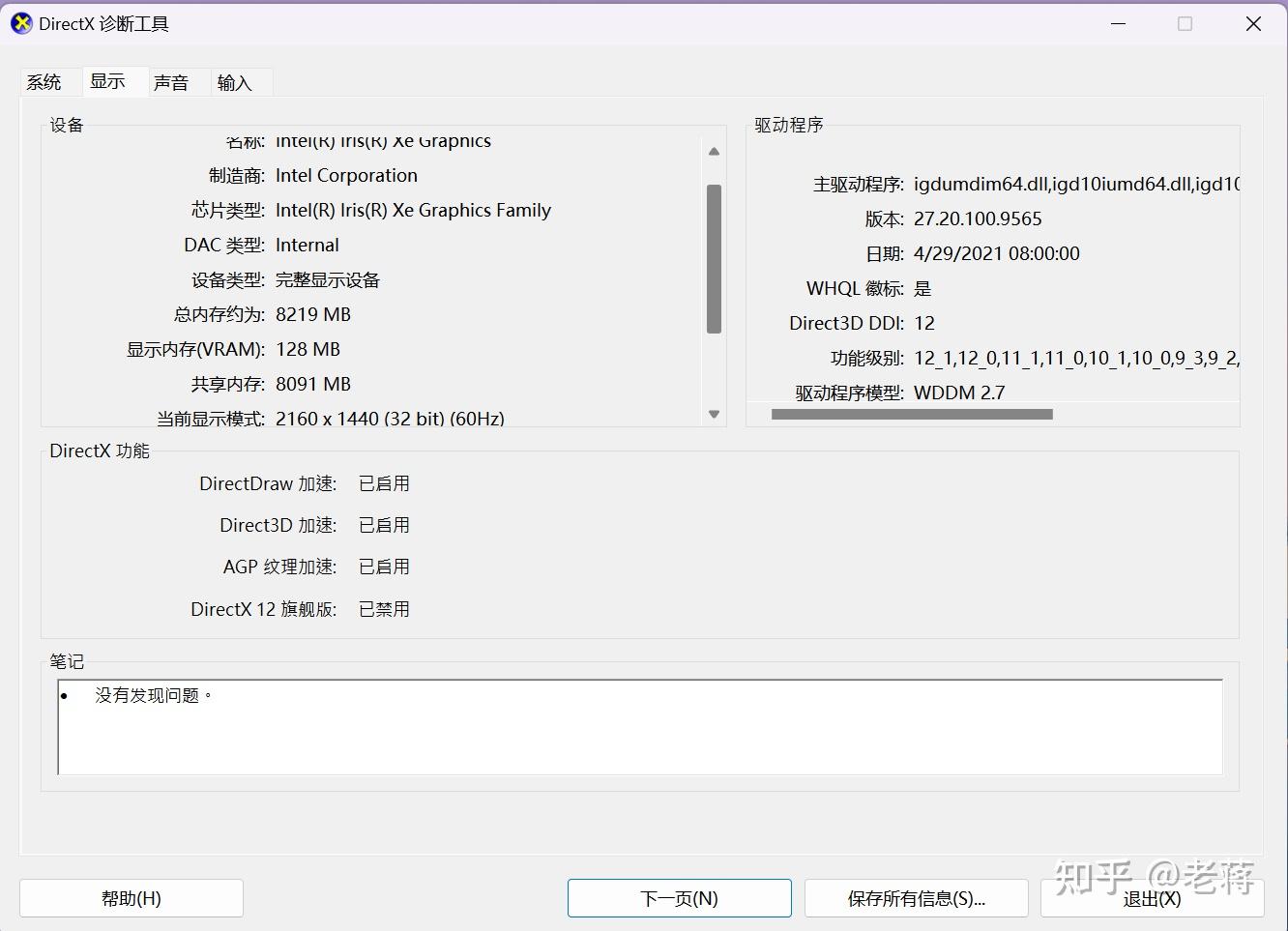Screen dimensions: 1288x931
Task: Click the 显示内存(VRAM) label
Action: click(195, 349)
